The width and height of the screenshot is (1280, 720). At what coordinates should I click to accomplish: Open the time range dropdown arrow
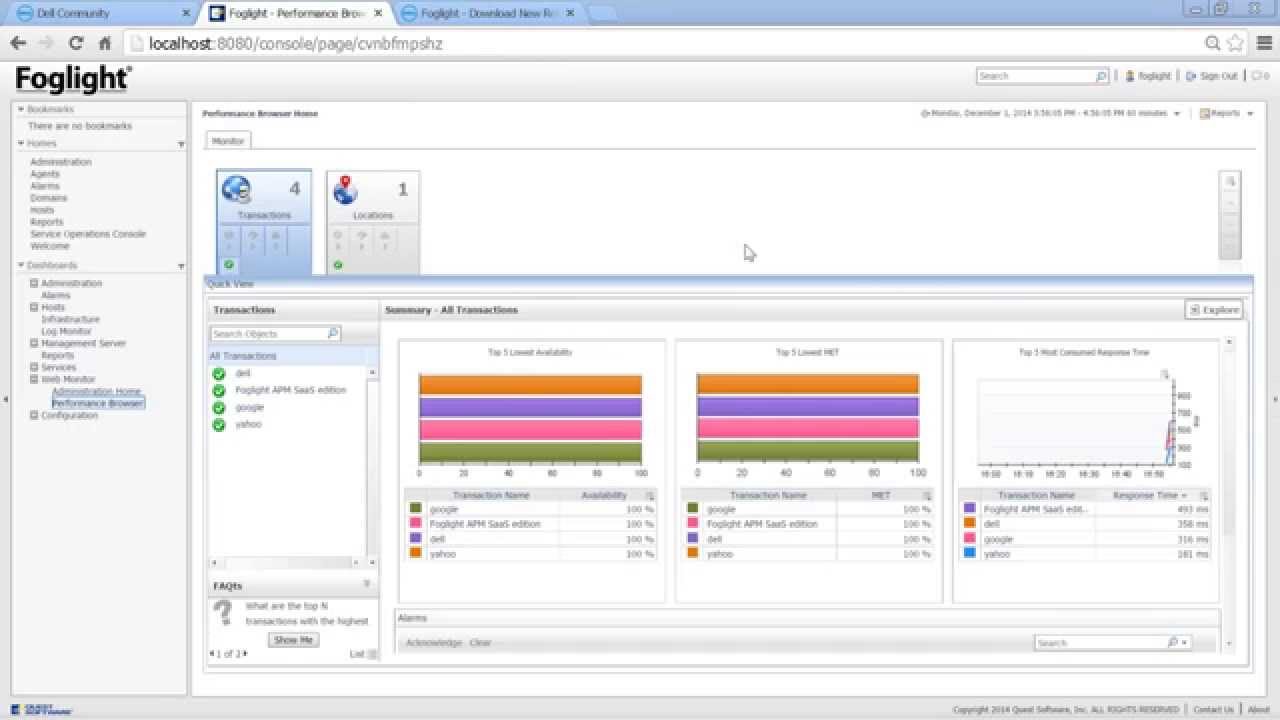[x=1177, y=114]
